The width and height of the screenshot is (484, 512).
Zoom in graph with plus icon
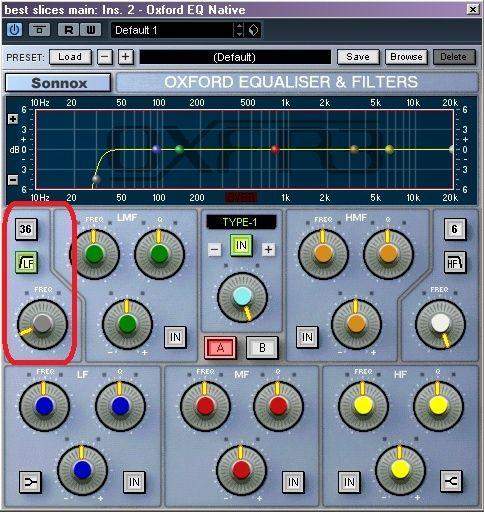pyautogui.click(x=13, y=119)
